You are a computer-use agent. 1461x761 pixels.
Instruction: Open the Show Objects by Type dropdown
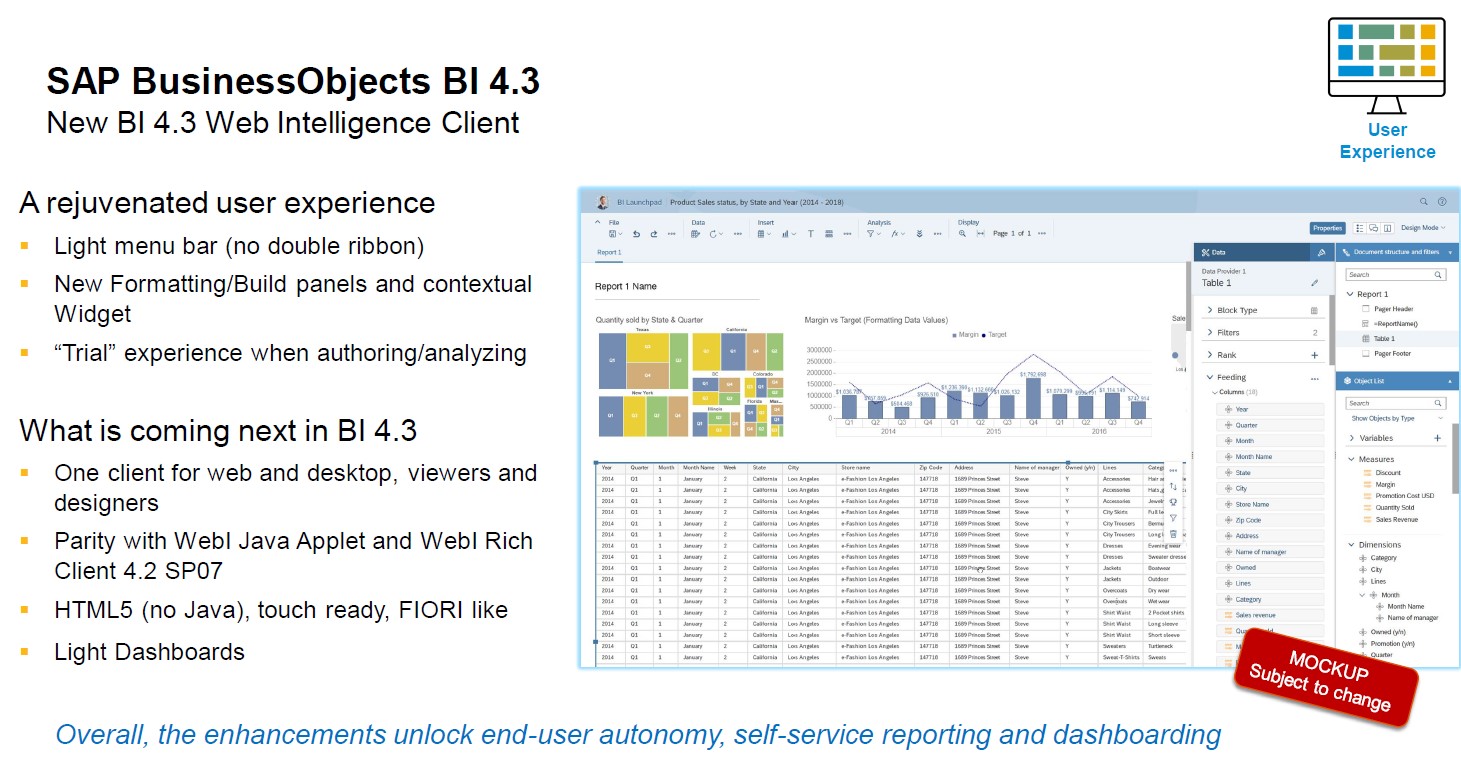click(x=1397, y=418)
